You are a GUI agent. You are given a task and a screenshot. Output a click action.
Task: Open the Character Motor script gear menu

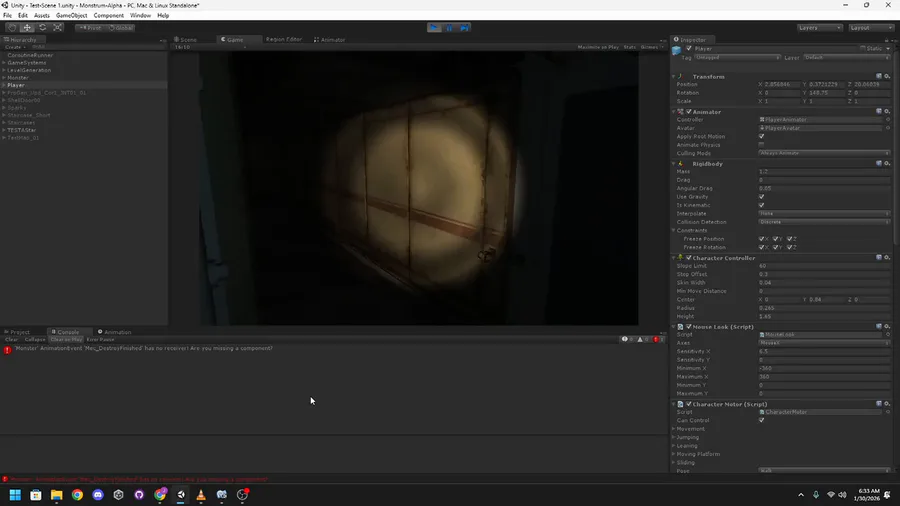click(x=887, y=404)
